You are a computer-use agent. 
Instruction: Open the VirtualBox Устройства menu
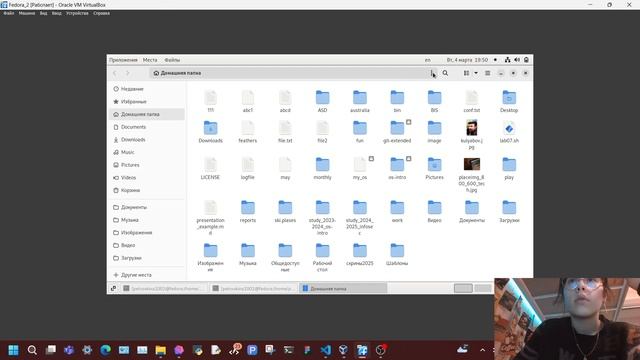[x=77, y=13]
